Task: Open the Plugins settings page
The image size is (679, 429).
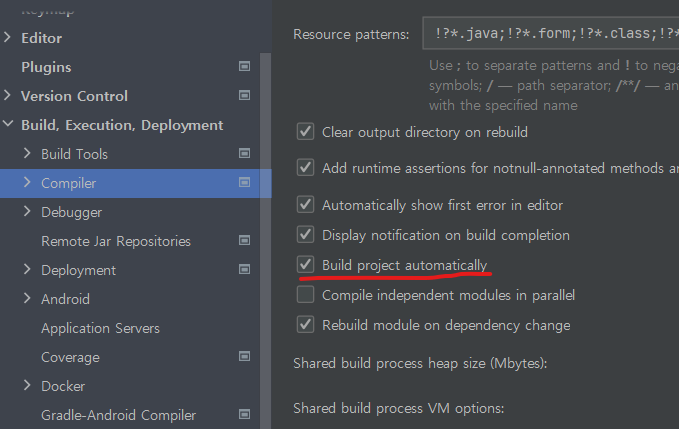Action: click(x=46, y=67)
